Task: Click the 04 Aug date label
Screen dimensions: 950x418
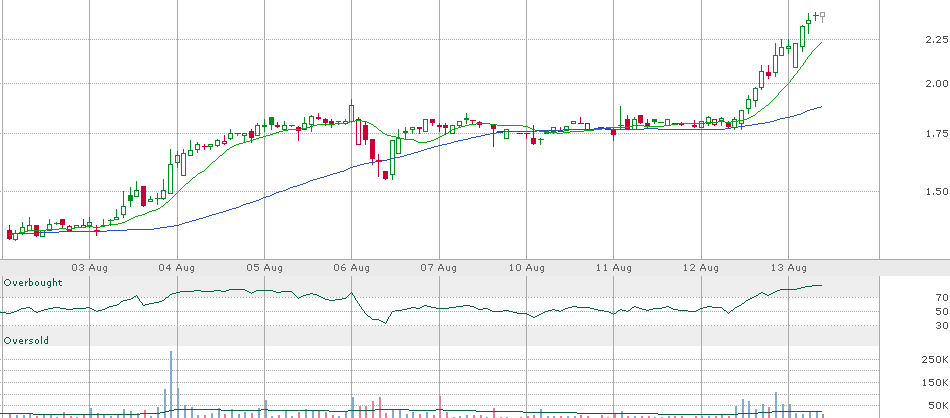Action: (177, 268)
